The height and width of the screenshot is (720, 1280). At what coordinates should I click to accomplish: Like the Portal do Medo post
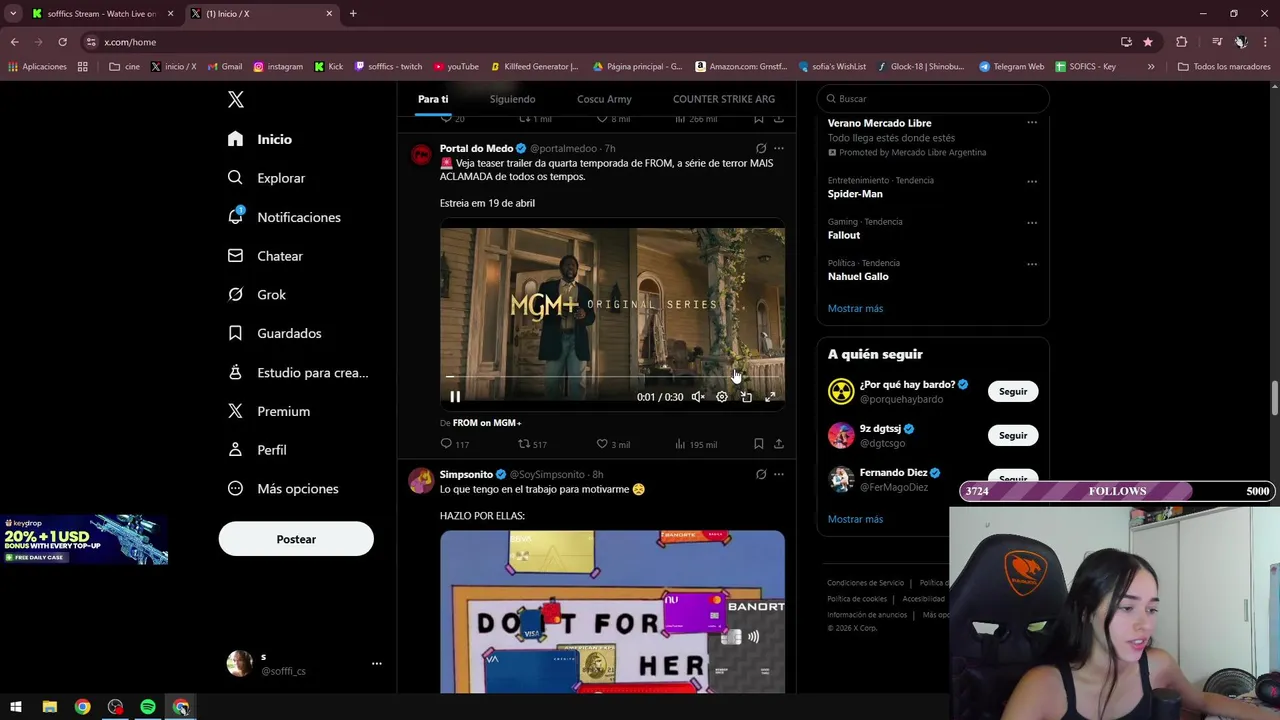pyautogui.click(x=613, y=444)
